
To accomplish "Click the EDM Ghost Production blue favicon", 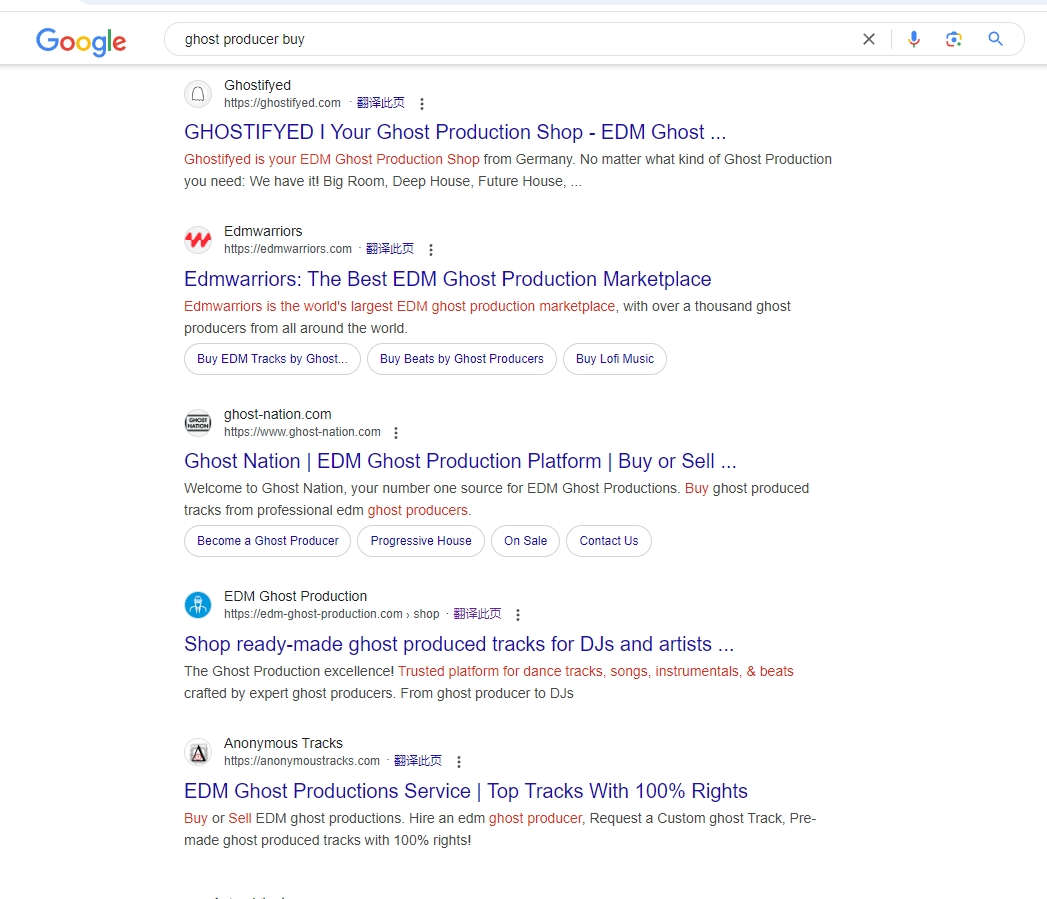I will pyautogui.click(x=198, y=605).
